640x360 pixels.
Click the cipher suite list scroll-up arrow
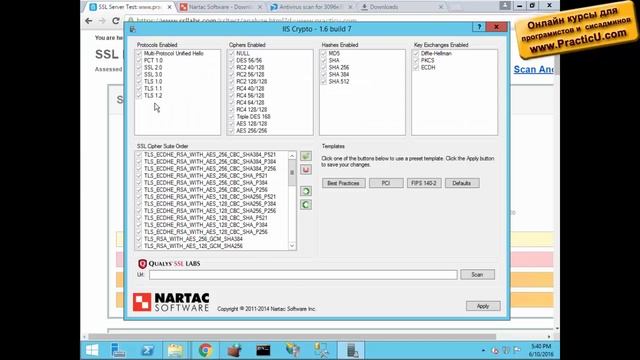pyautogui.click(x=292, y=156)
